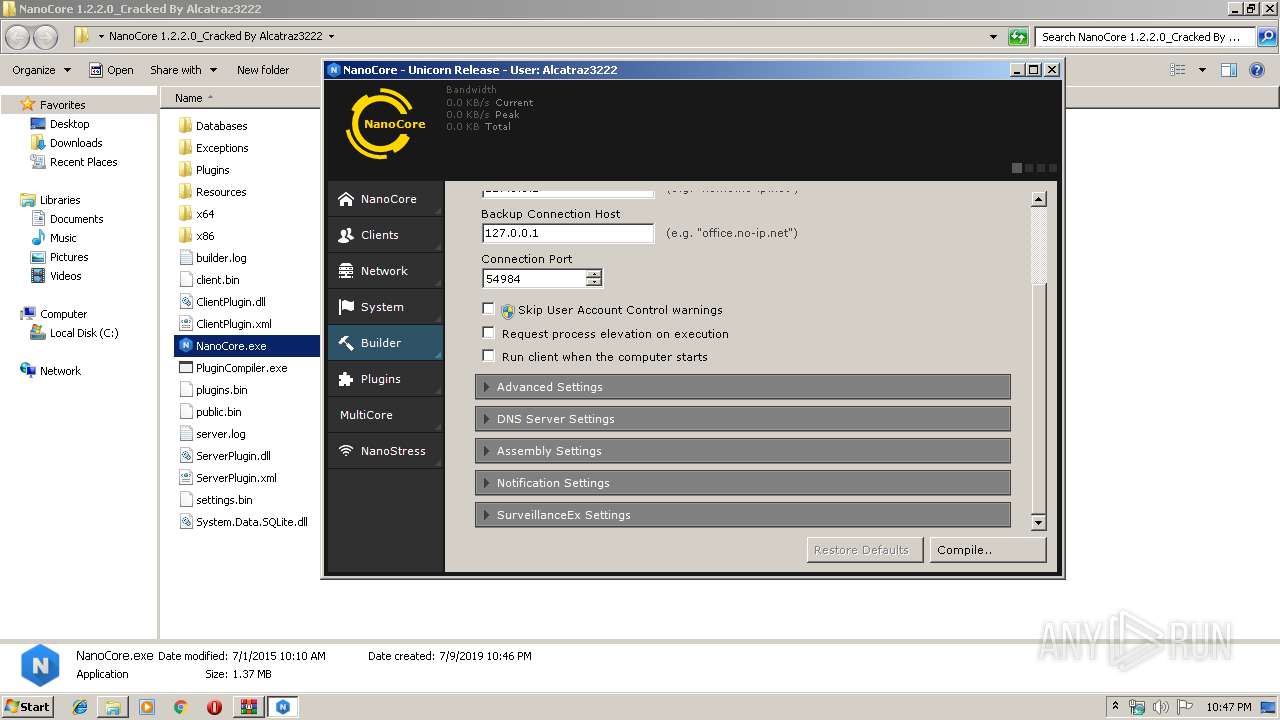Show hidden system tray icons
This screenshot has height=720, width=1280.
(1115, 707)
